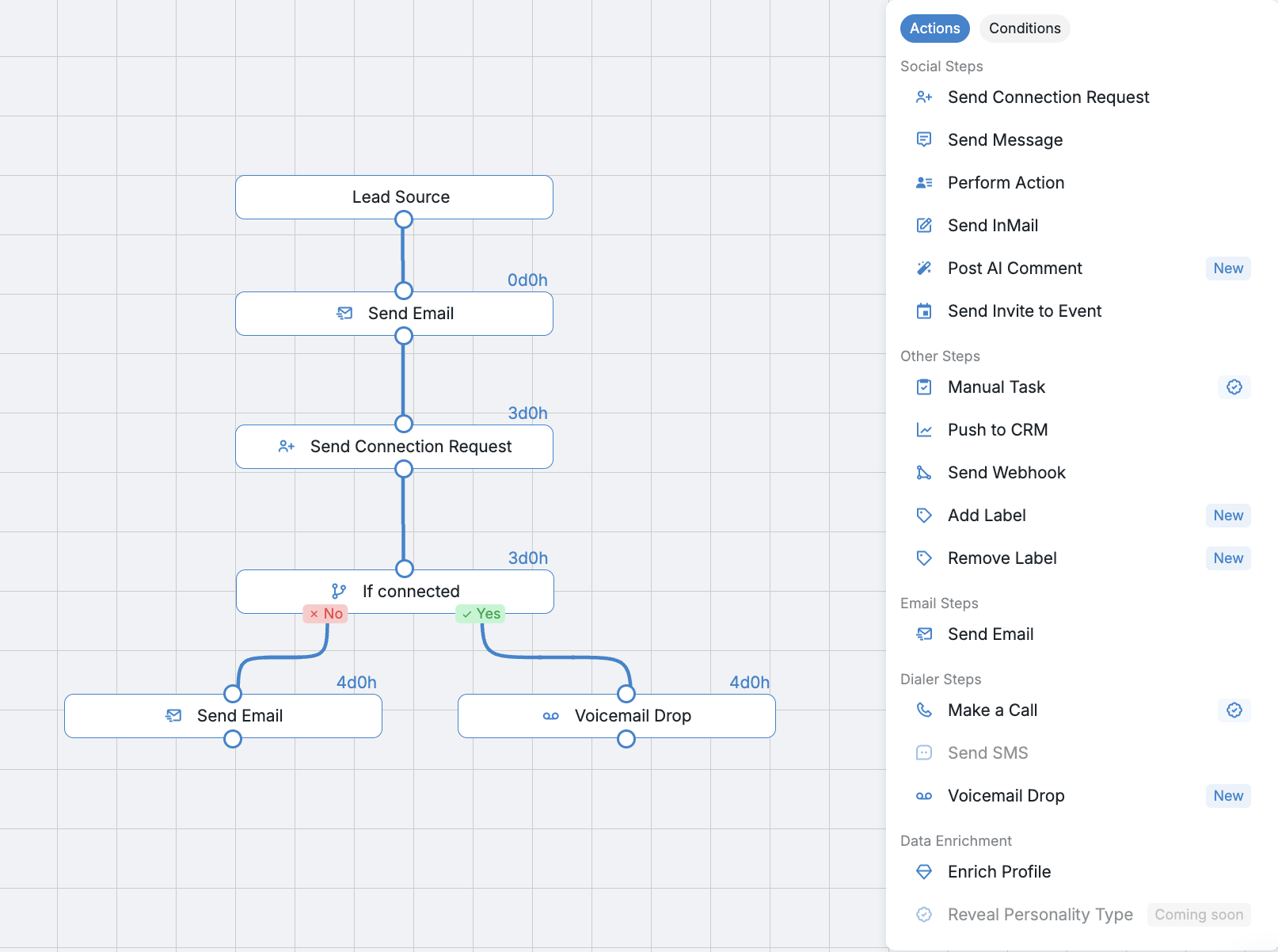Click the Voicemail Drop icon in the Actions panel
This screenshot has width=1278, height=952.
(x=924, y=796)
